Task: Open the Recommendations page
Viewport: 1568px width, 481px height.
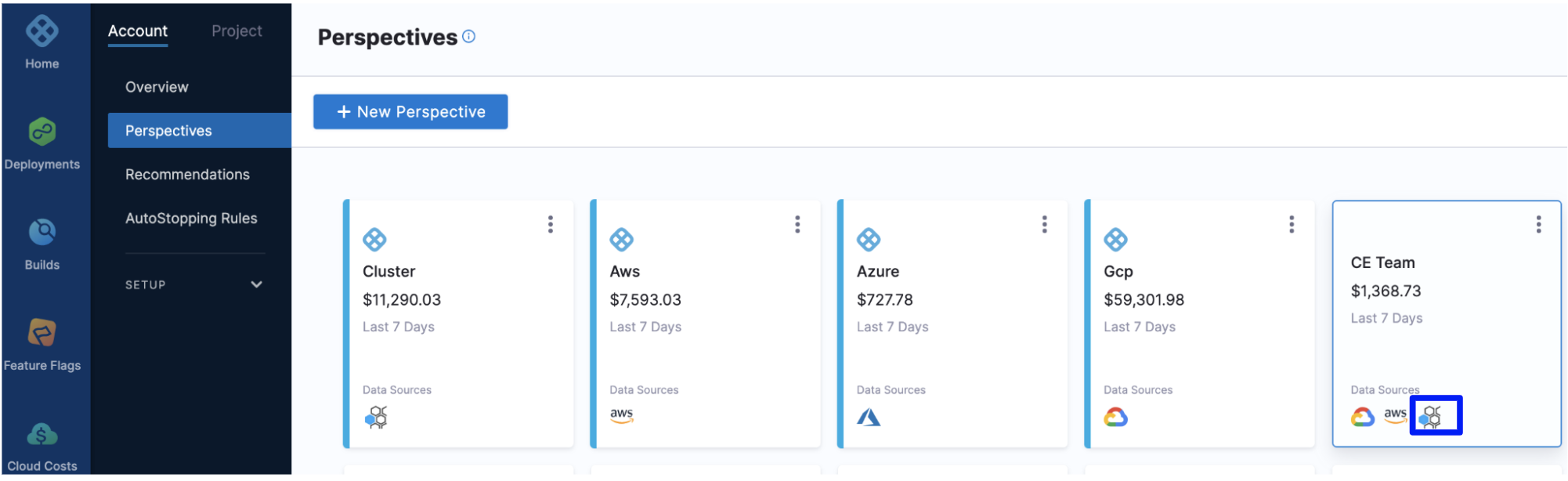Action: tap(187, 175)
